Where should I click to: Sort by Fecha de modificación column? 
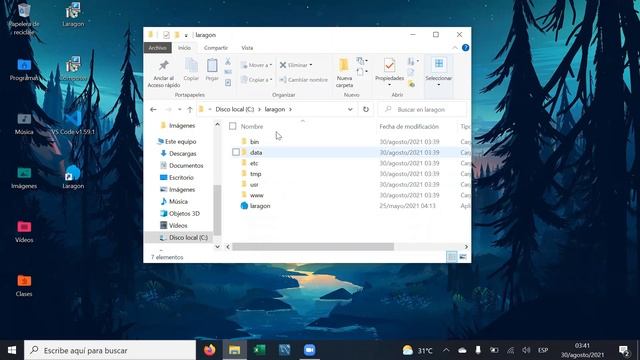click(x=409, y=127)
